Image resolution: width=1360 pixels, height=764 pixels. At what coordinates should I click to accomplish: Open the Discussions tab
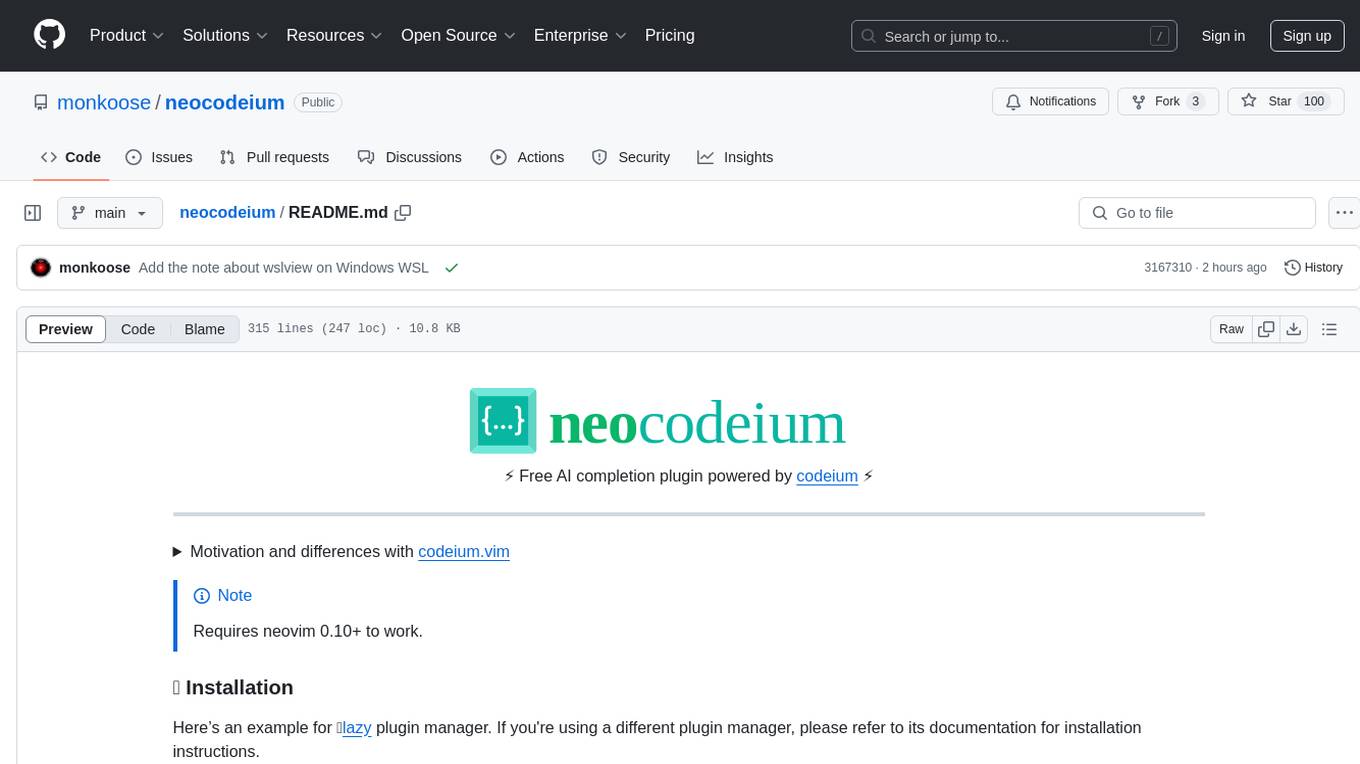410,157
